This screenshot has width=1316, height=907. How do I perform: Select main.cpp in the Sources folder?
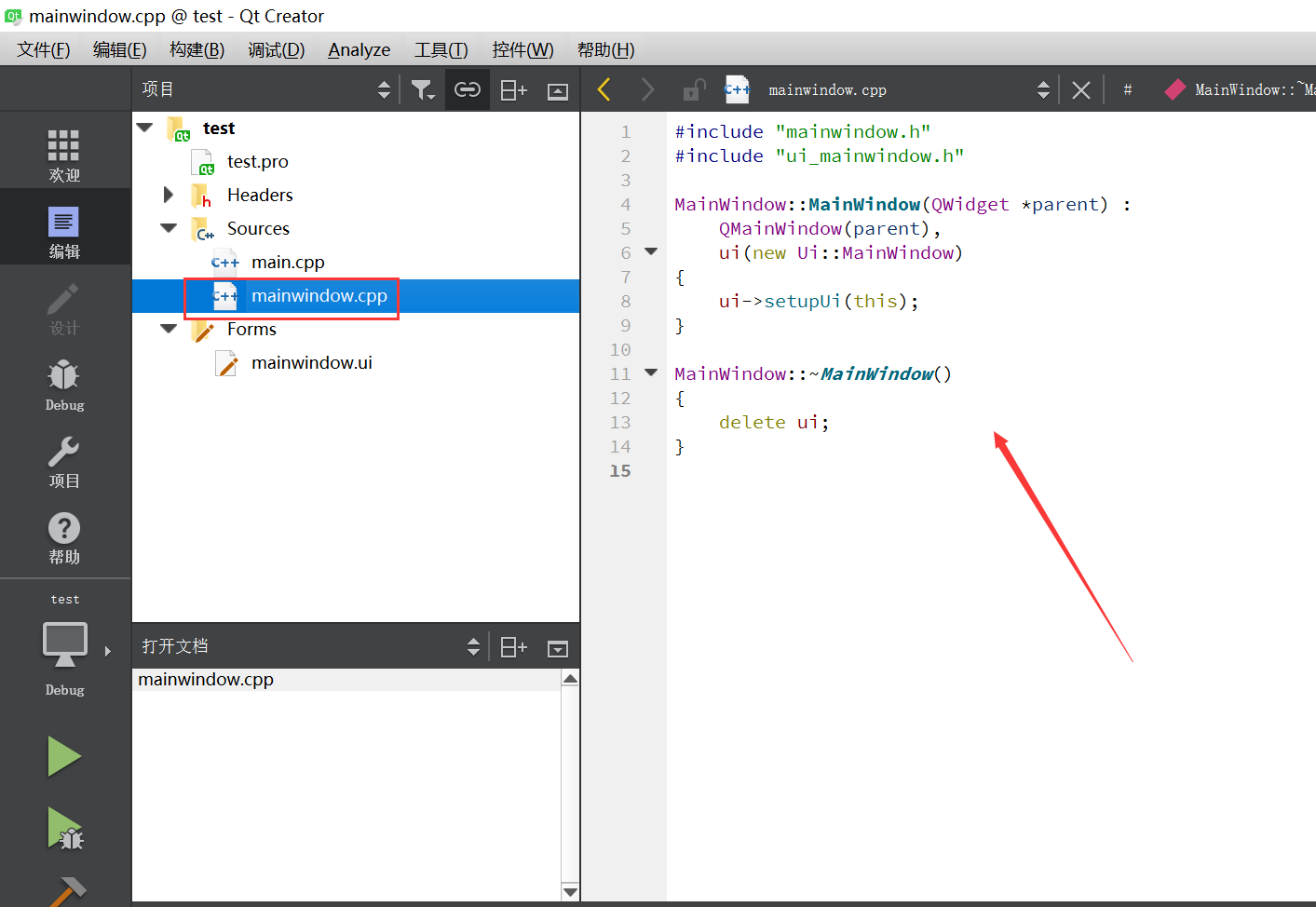[x=288, y=263]
